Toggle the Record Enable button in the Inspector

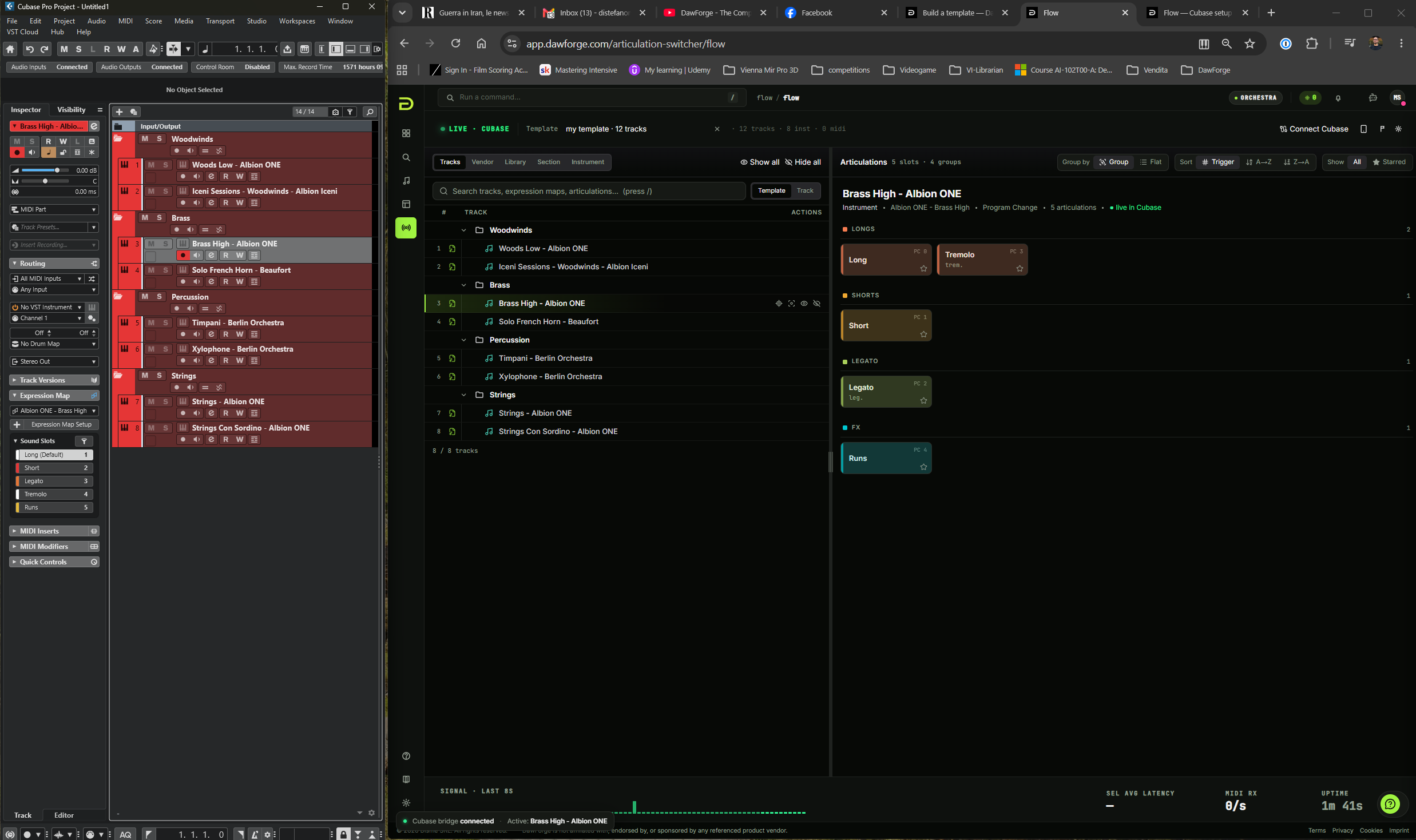(x=17, y=153)
